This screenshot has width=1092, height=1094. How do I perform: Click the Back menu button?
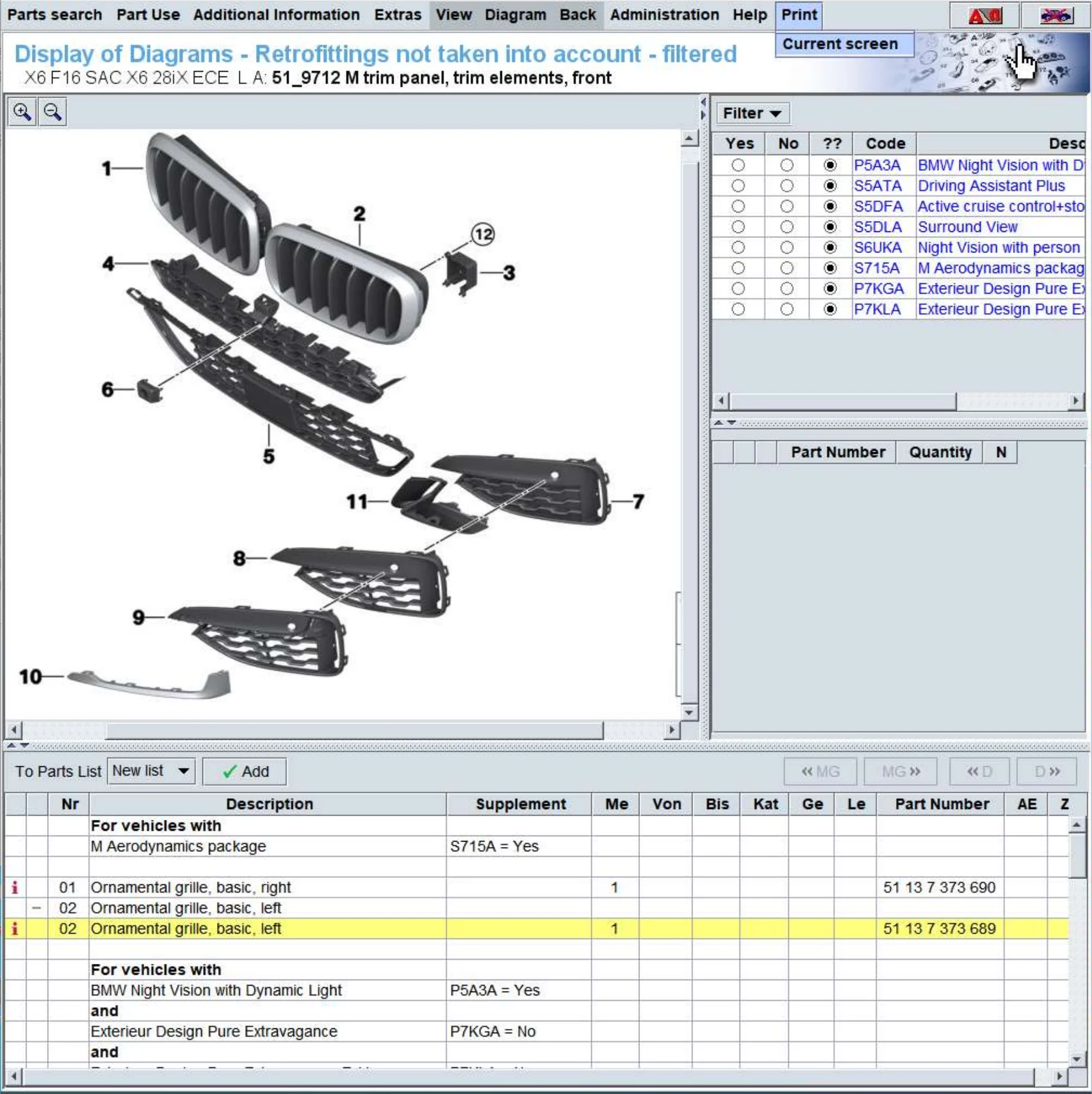click(577, 14)
